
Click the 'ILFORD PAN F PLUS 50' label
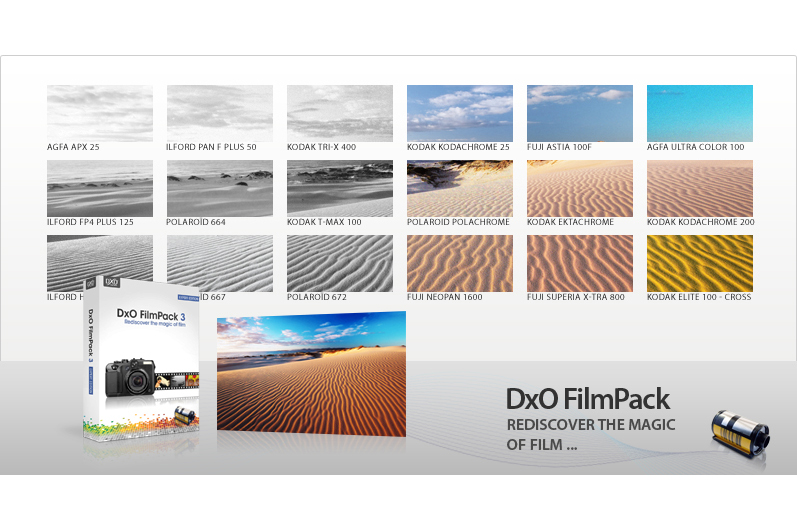[x=211, y=147]
